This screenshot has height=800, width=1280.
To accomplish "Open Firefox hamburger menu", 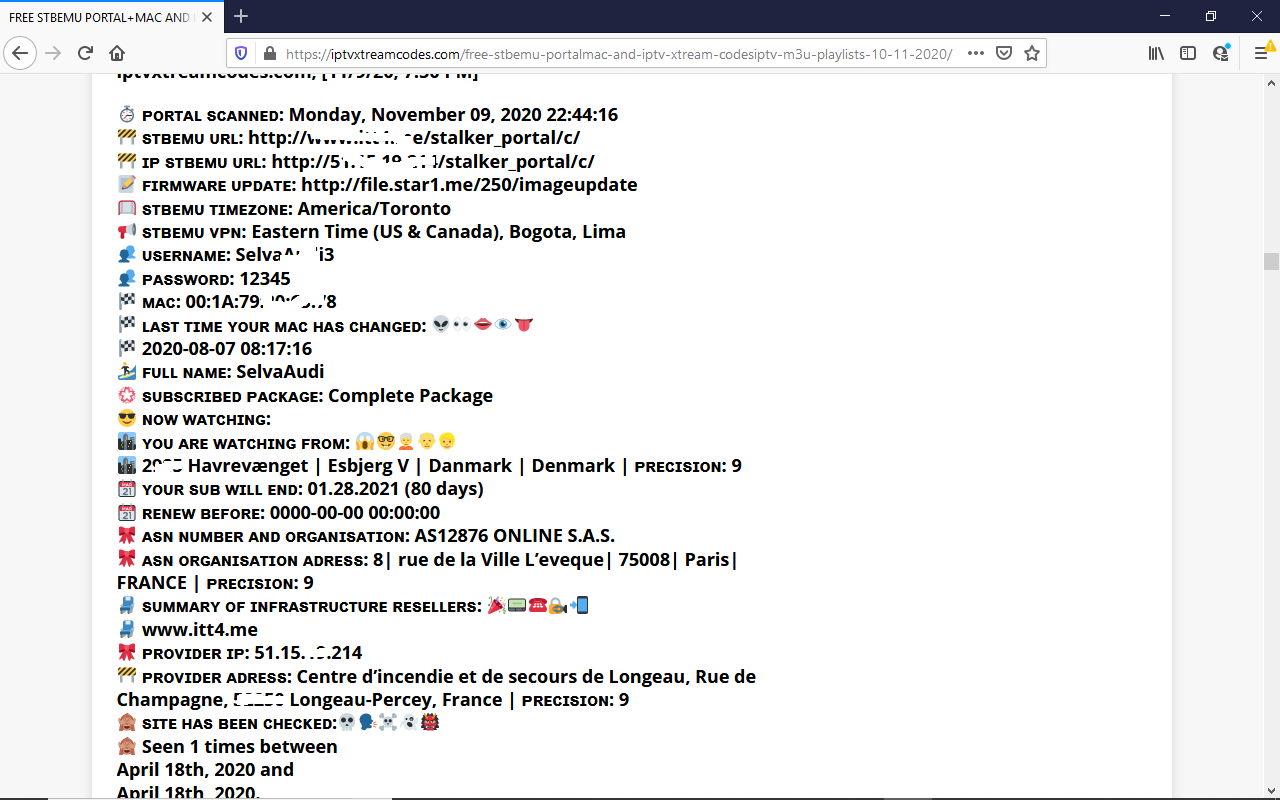I will click(x=1261, y=53).
